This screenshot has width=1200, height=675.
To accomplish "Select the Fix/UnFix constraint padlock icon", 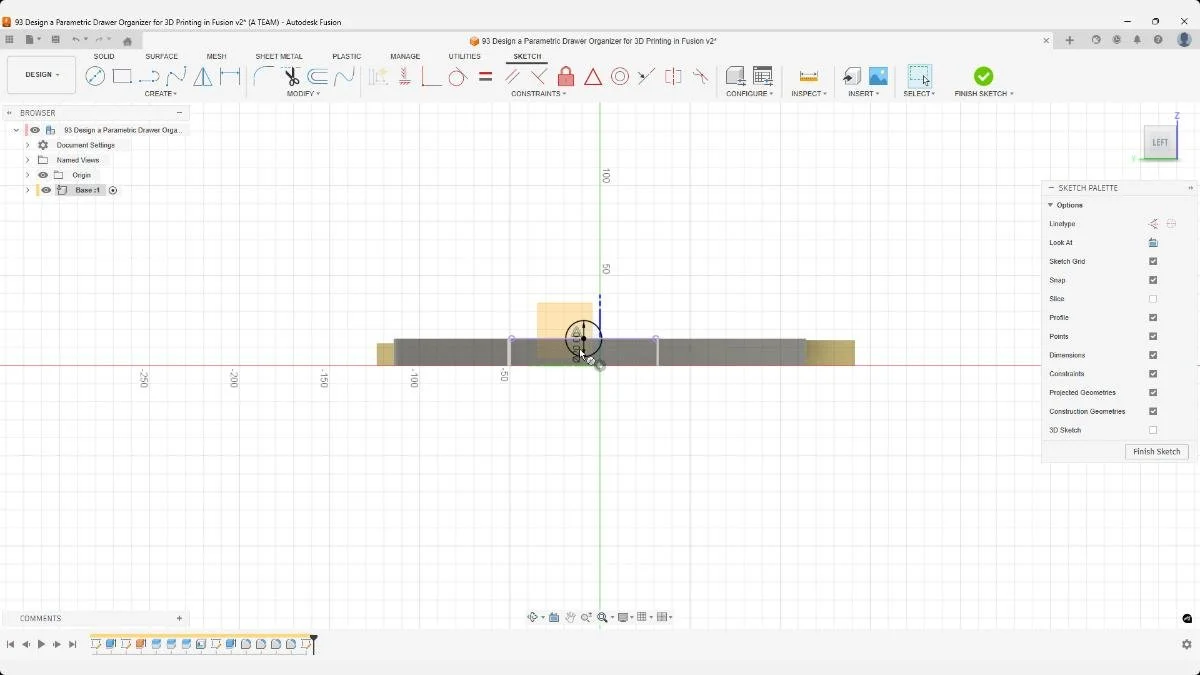I will (566, 76).
